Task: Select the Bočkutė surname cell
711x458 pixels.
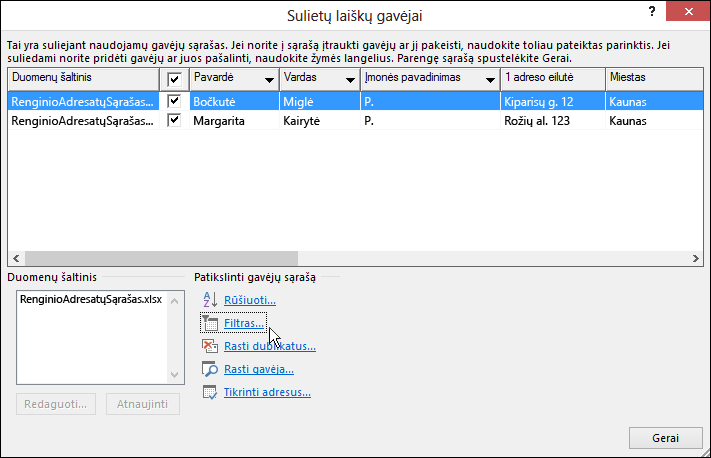Action: coord(234,102)
